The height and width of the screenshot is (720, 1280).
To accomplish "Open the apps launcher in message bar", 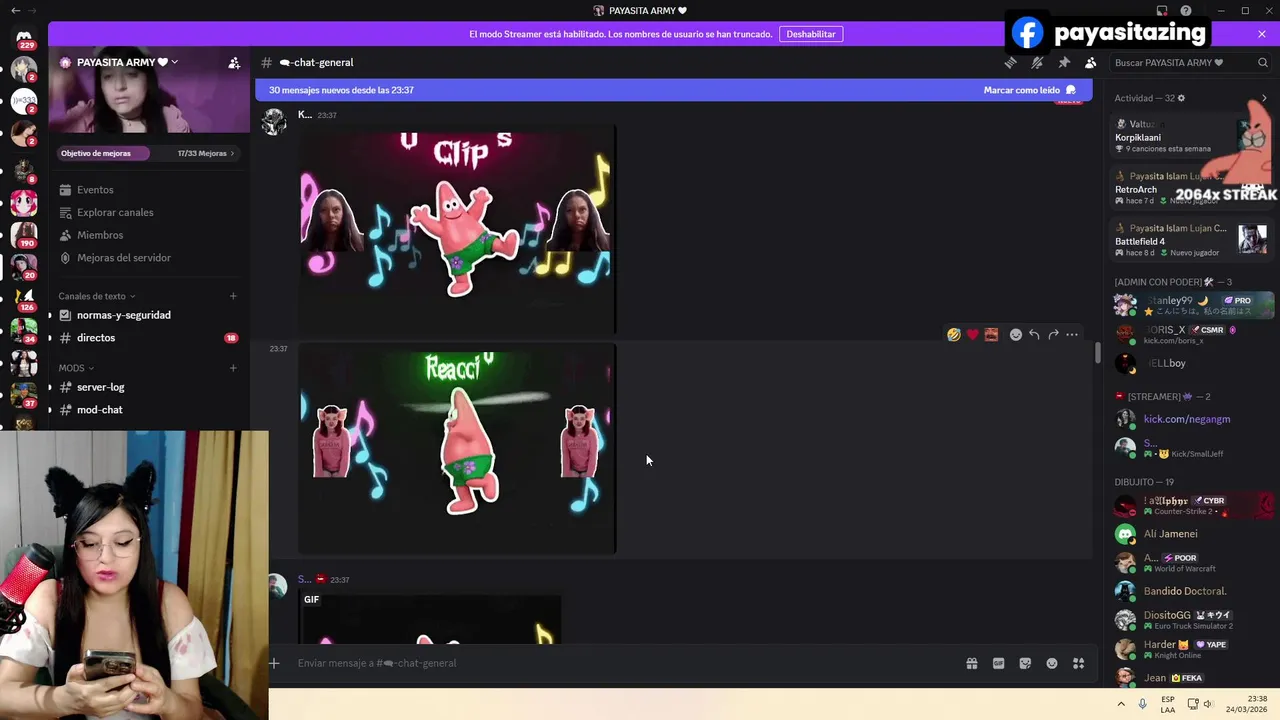I will click(1079, 663).
